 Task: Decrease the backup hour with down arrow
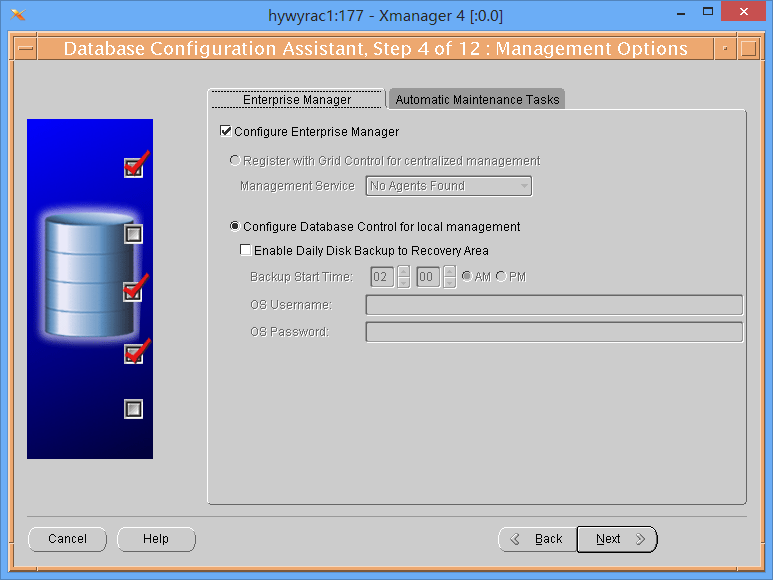403,282
